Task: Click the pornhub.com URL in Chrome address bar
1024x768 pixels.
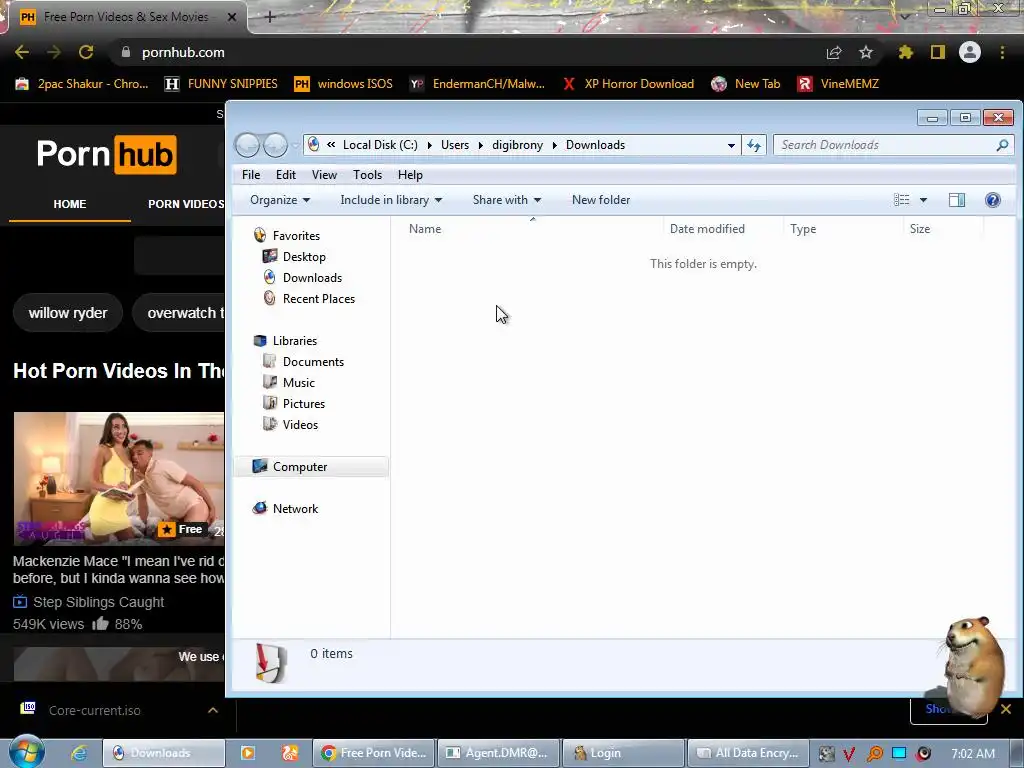Action: (x=183, y=52)
